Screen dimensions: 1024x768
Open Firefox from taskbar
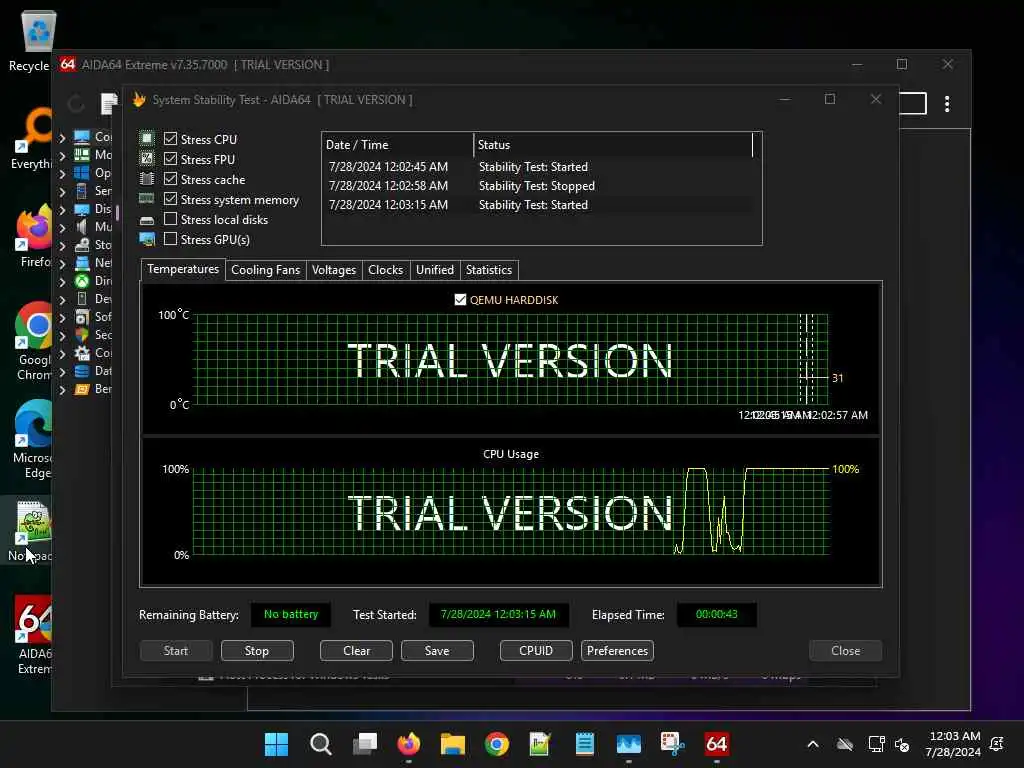click(409, 744)
